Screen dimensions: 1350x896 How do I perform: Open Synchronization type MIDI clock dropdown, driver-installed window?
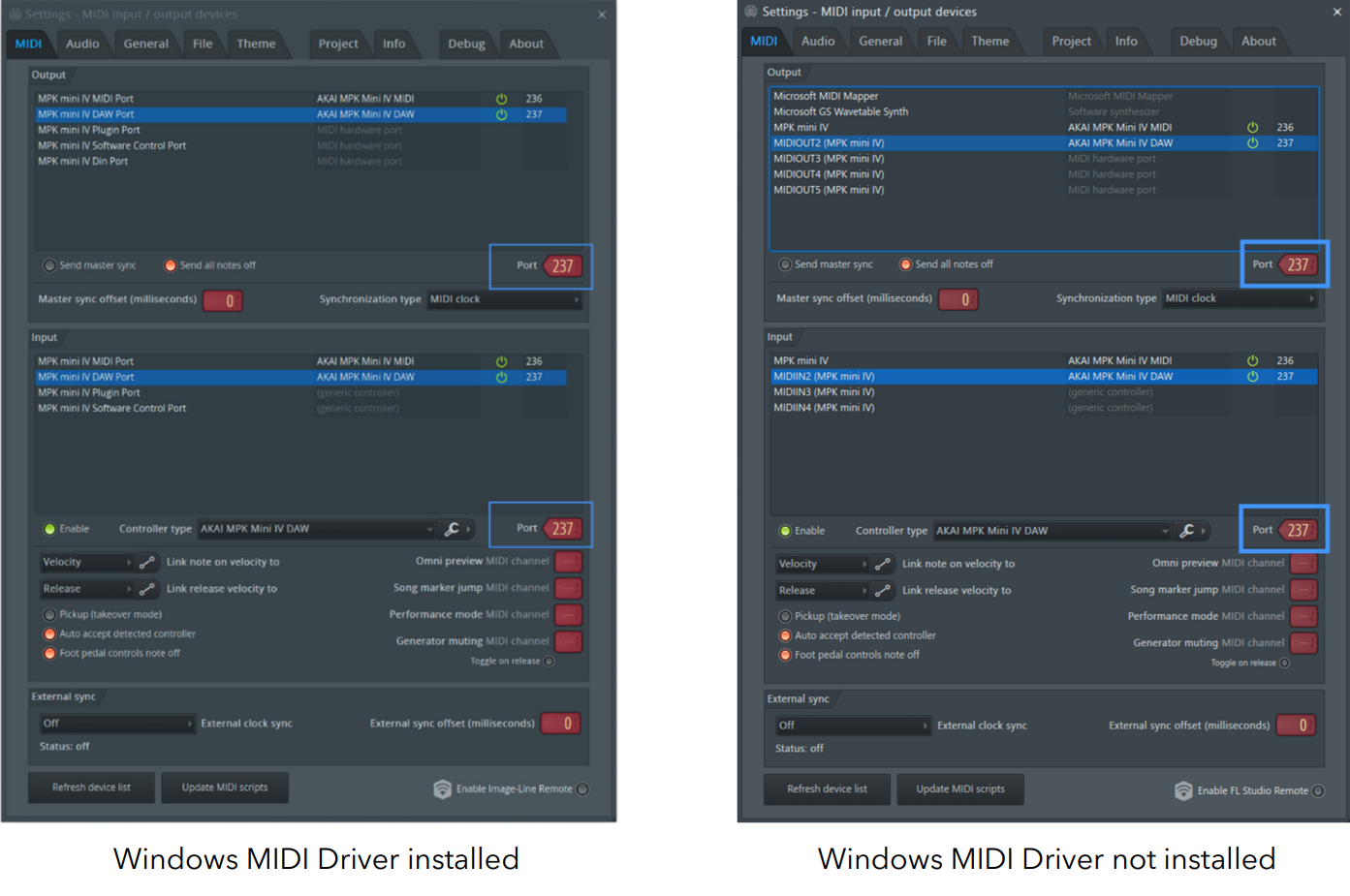pos(505,299)
